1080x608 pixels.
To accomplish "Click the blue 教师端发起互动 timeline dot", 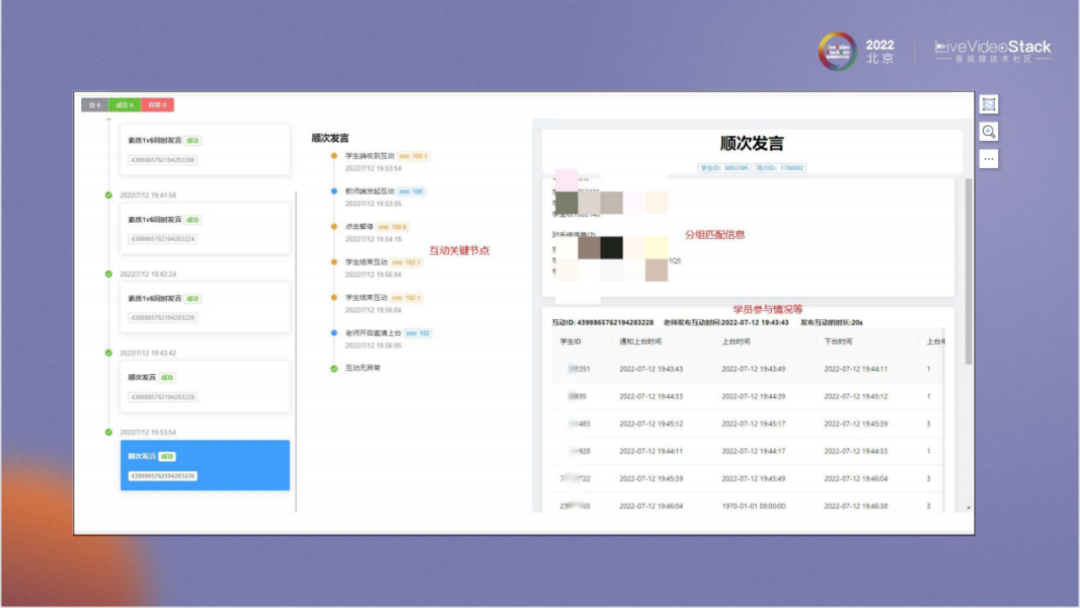I will click(334, 191).
